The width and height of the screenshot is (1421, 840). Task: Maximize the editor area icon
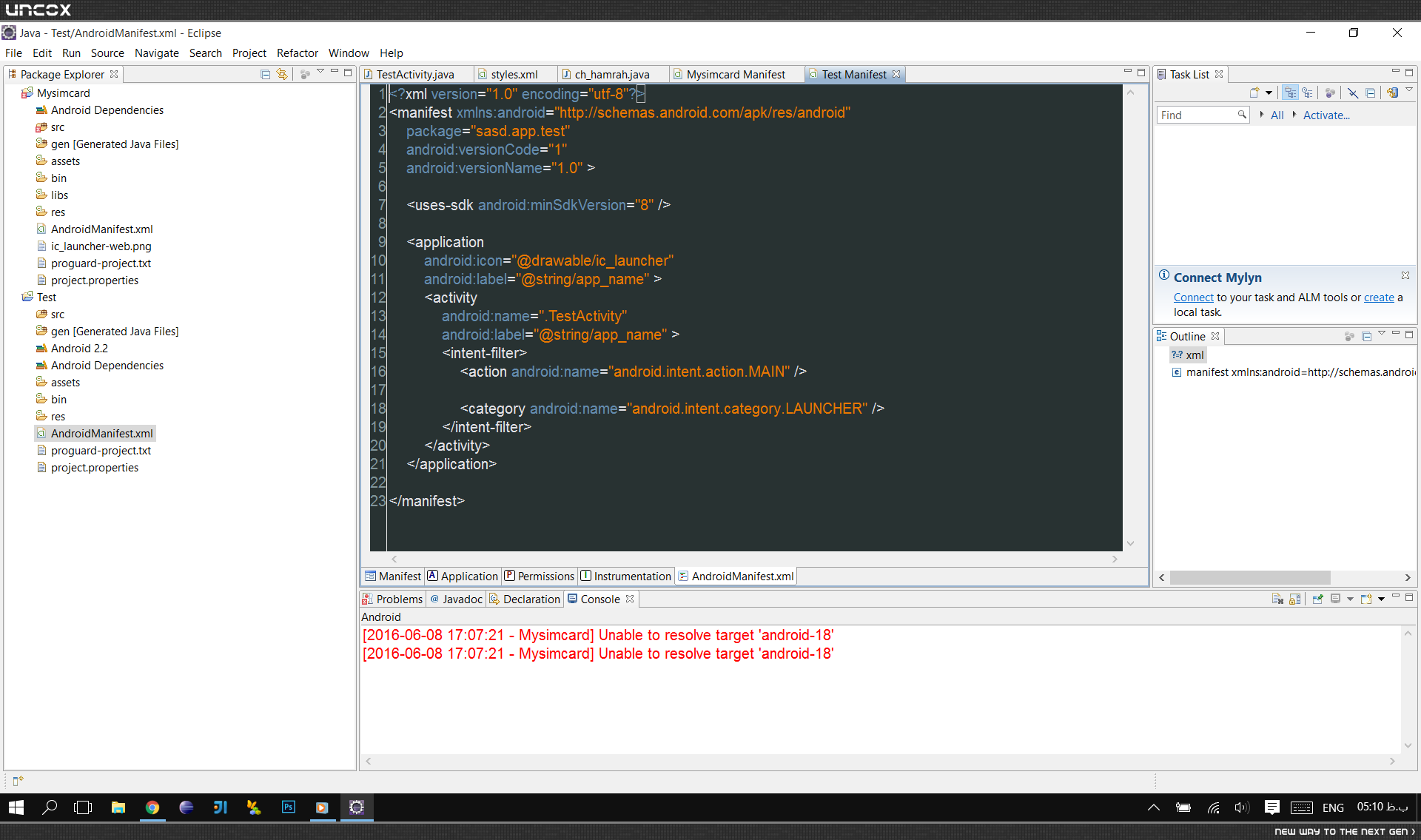point(1141,73)
